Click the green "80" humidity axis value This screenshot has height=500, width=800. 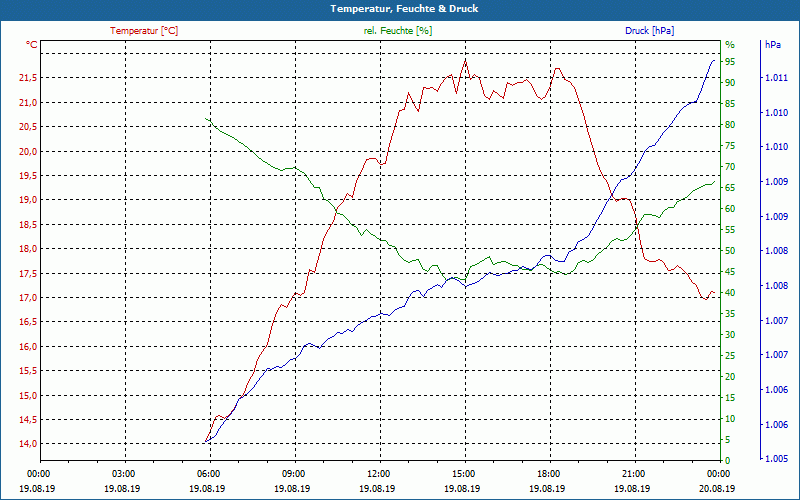(730, 125)
